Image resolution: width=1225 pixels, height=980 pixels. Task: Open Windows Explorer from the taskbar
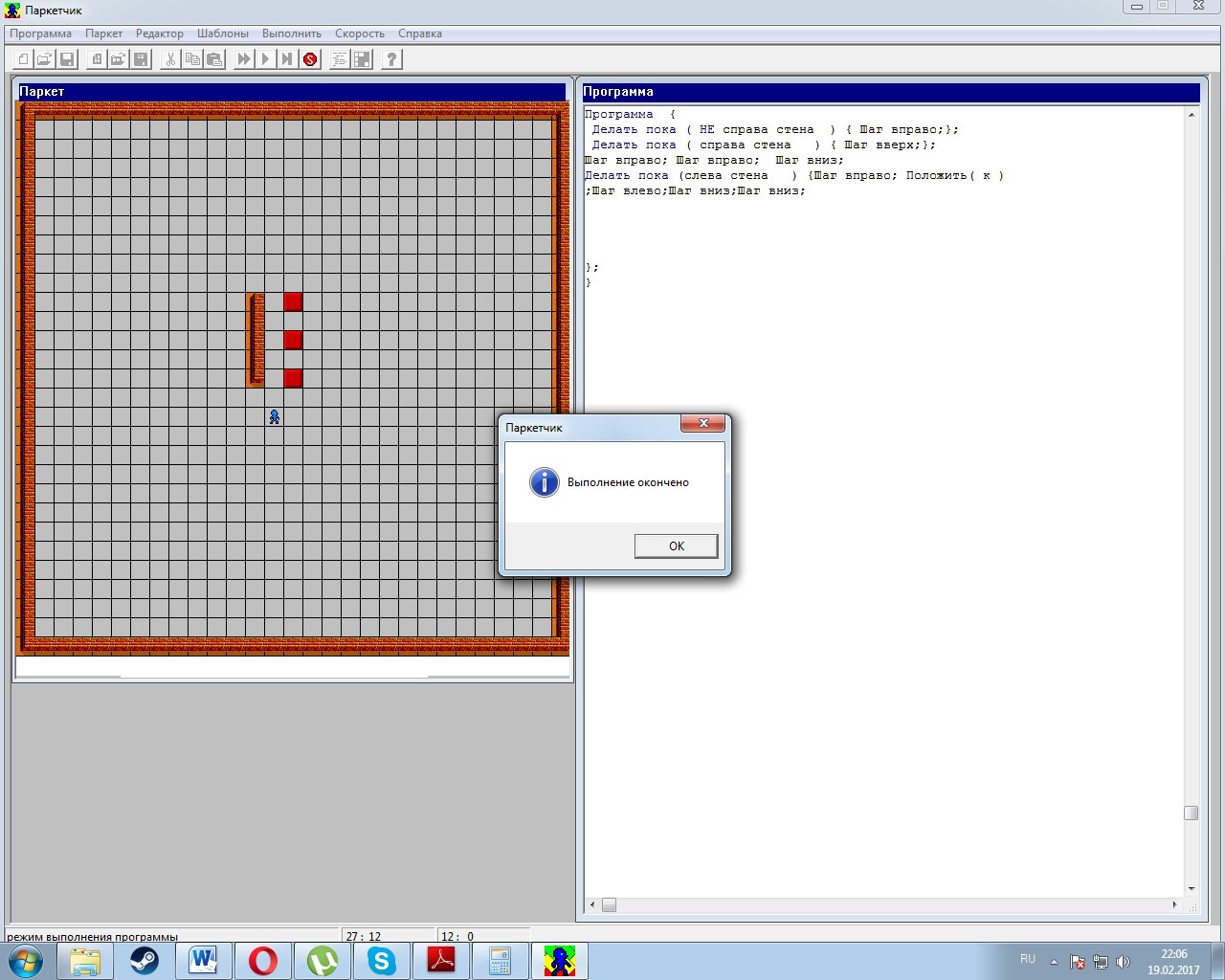[x=85, y=961]
